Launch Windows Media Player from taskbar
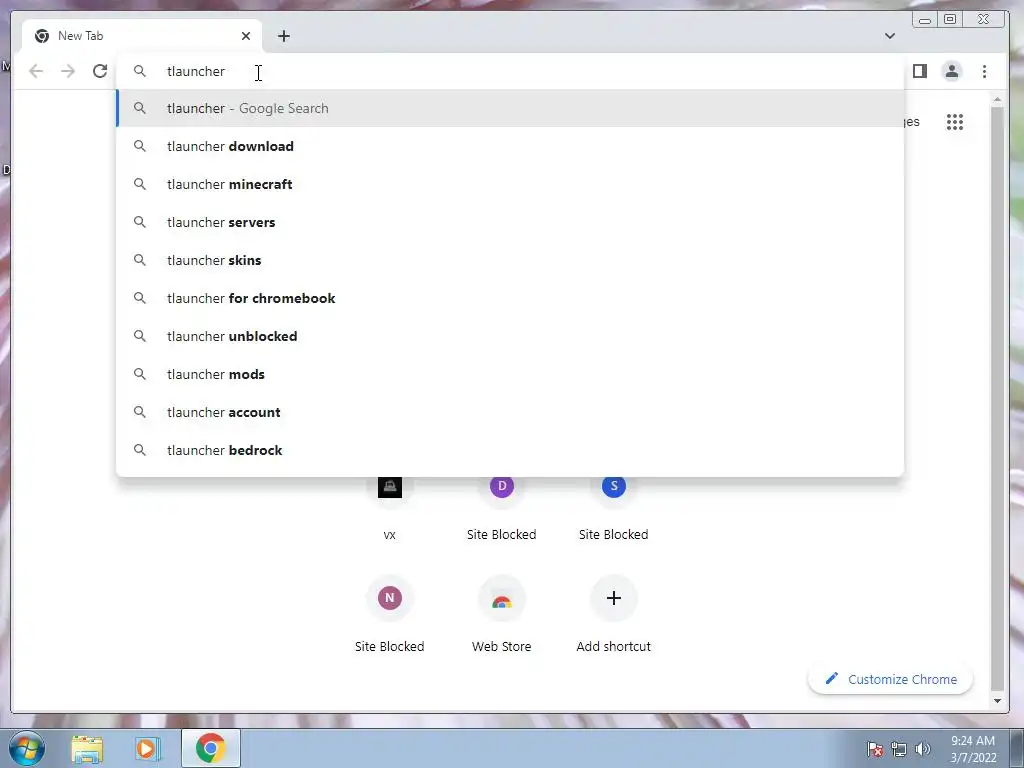This screenshot has height=768, width=1024. pyautogui.click(x=148, y=749)
